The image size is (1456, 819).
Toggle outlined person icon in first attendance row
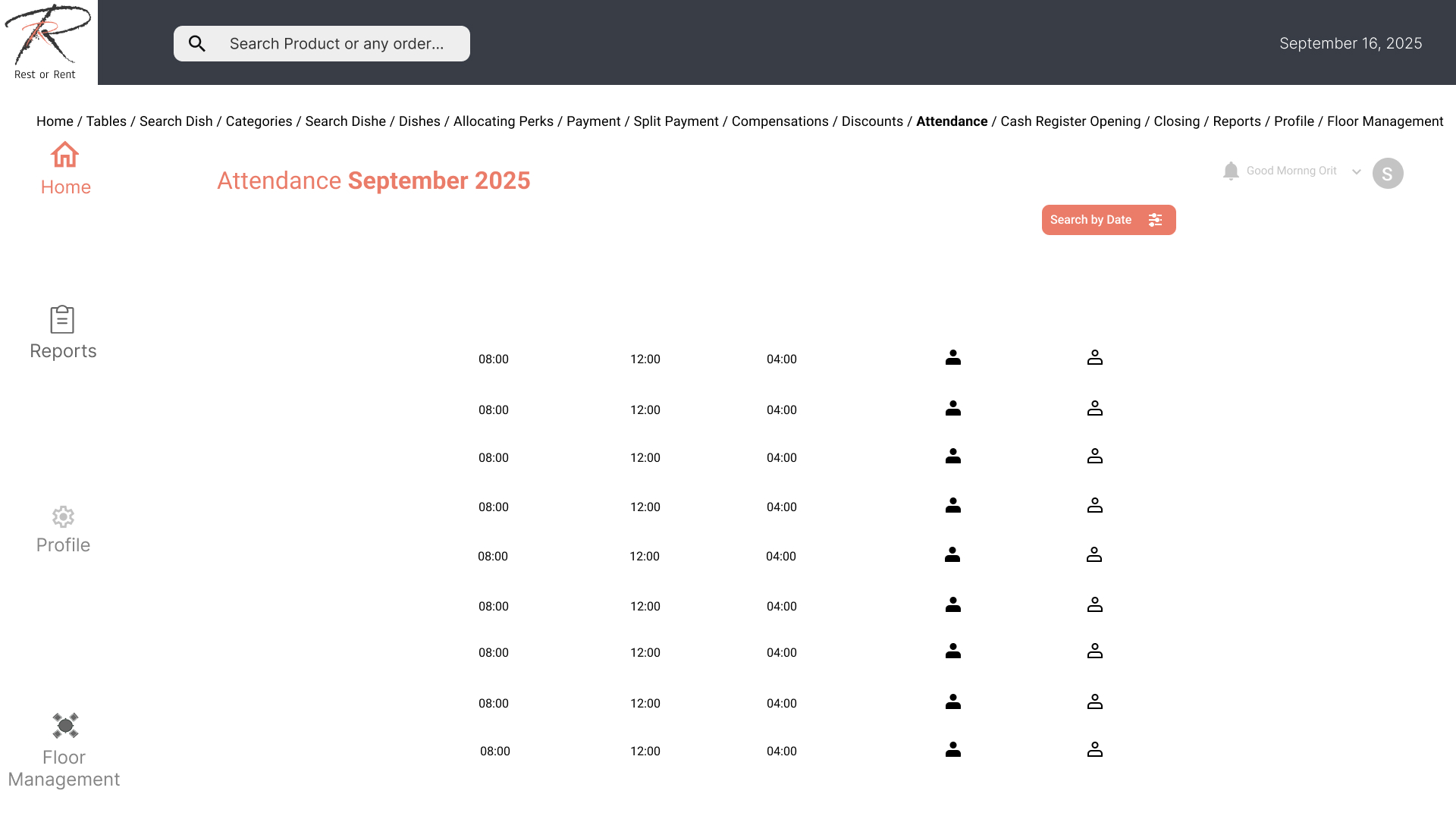(x=1094, y=357)
